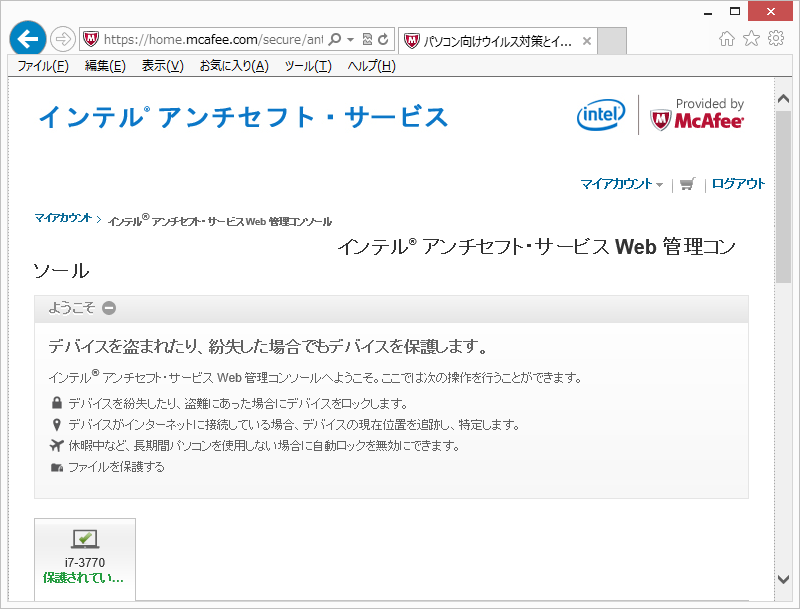Open the Tools gear icon
800x609 pixels.
coord(776,38)
